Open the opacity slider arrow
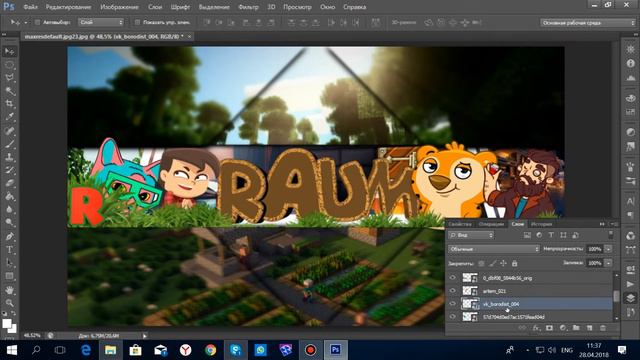Image resolution: width=640 pixels, height=360 pixels. [x=608, y=249]
